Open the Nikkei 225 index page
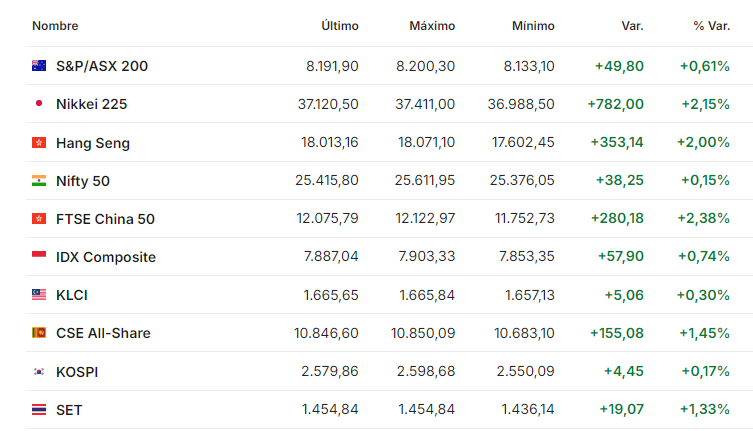Viewport: 753px width, 431px height. coord(91,104)
